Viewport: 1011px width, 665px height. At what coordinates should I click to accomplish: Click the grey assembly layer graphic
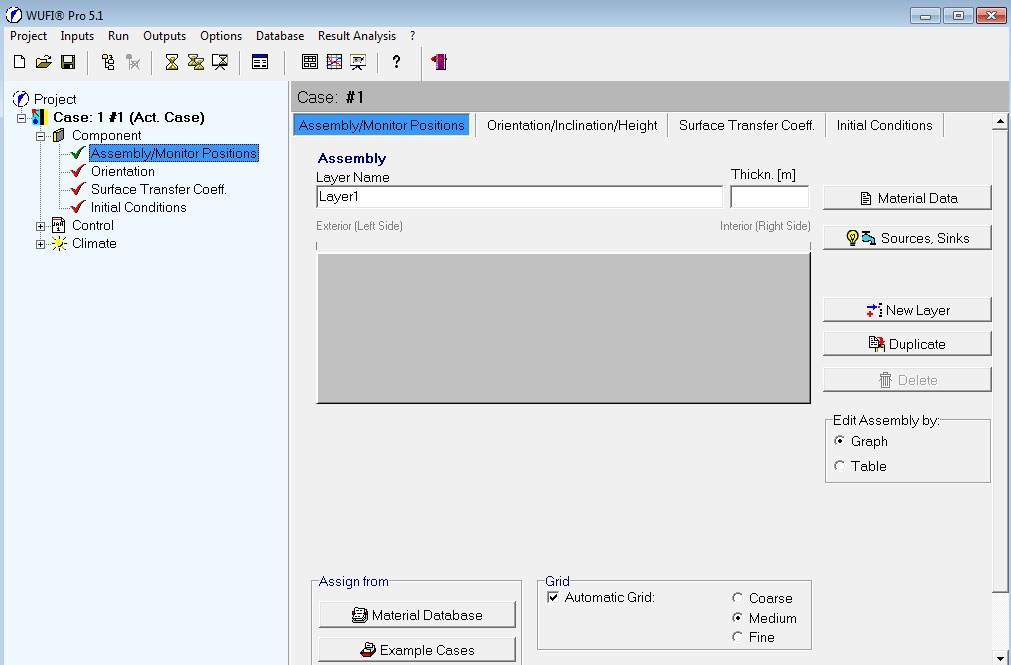564,328
